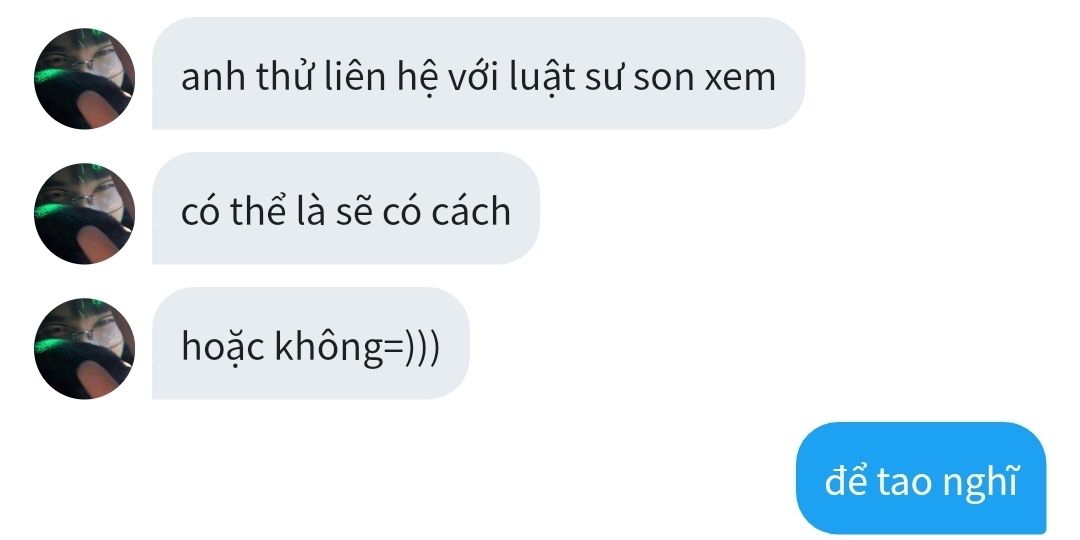Tap the 'hoặc không=)))' message bubble
This screenshot has width=1080, height=540.
[x=311, y=343]
